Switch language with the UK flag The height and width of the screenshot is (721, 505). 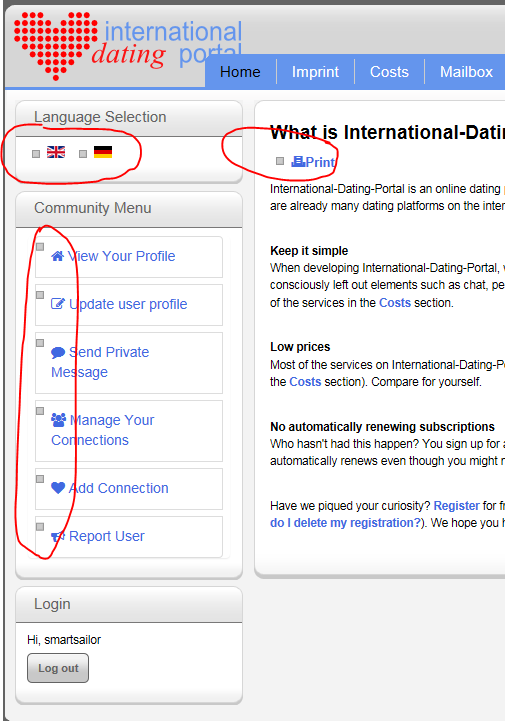coord(56,152)
